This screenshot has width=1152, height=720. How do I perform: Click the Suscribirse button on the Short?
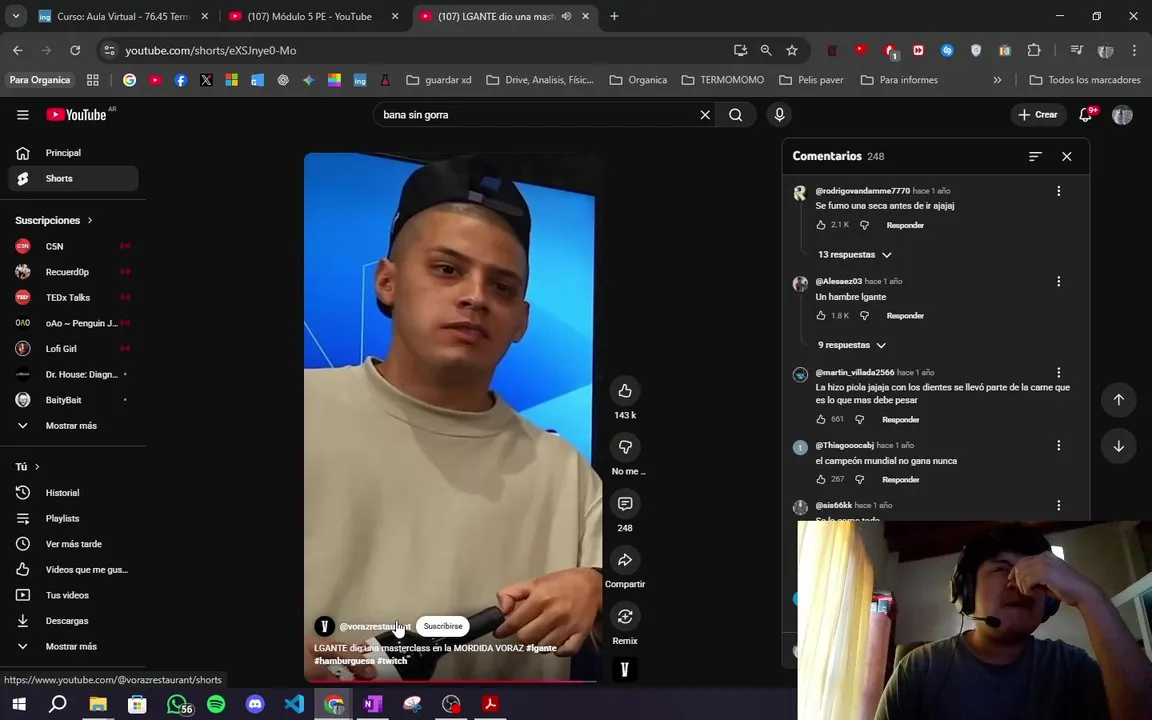[442, 626]
